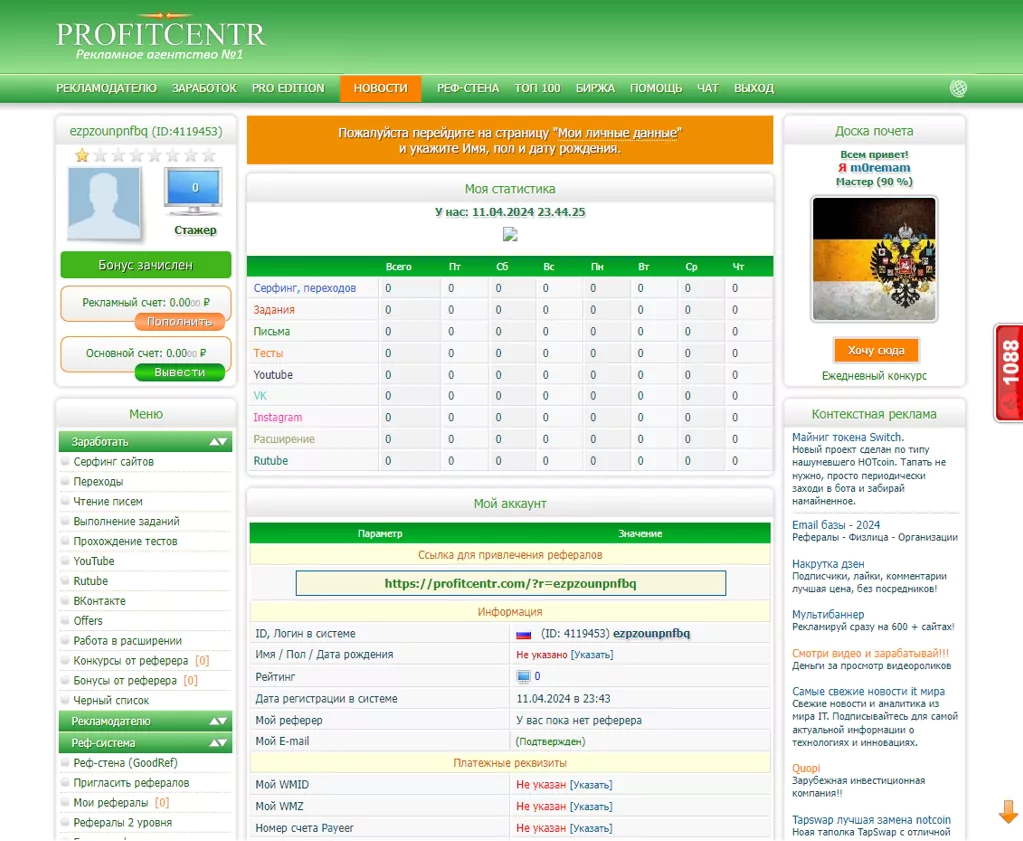Click the imperial flag honor board thumbnail
This screenshot has width=1023, height=841.
pyautogui.click(x=874, y=259)
